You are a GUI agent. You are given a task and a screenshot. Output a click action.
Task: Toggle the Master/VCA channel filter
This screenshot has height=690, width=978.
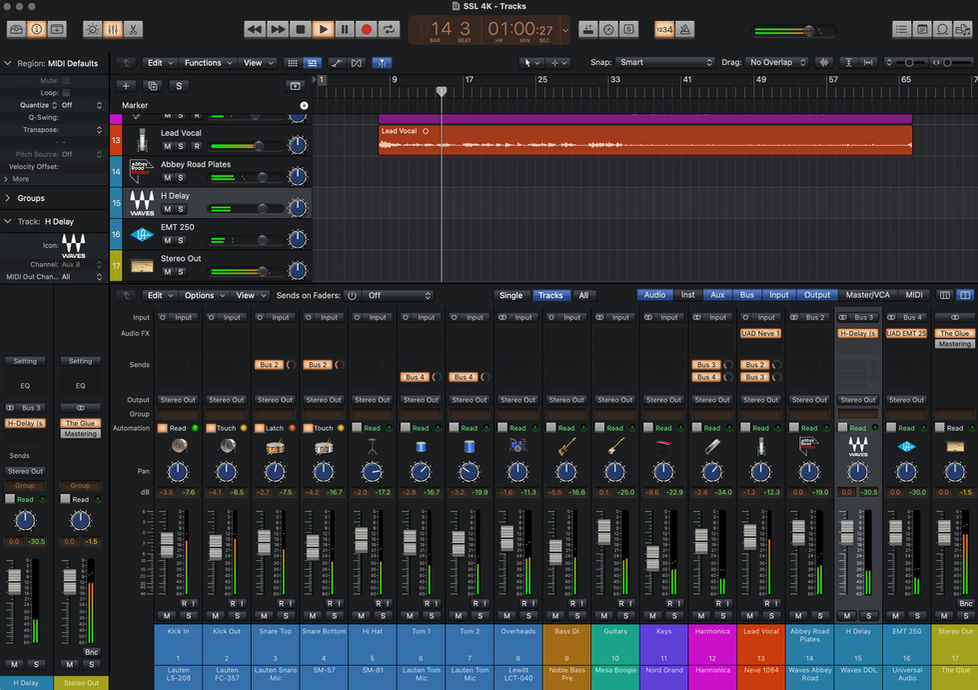click(868, 295)
